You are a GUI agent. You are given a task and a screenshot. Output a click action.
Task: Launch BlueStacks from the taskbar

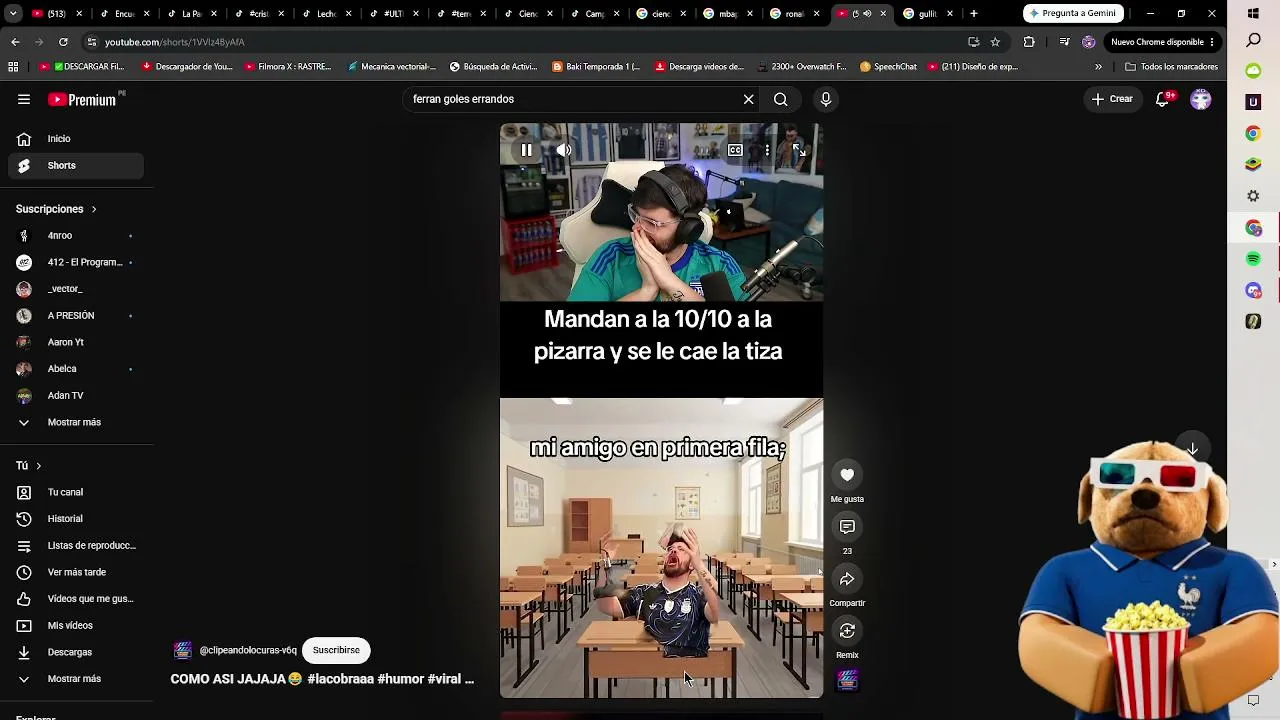point(1253,164)
